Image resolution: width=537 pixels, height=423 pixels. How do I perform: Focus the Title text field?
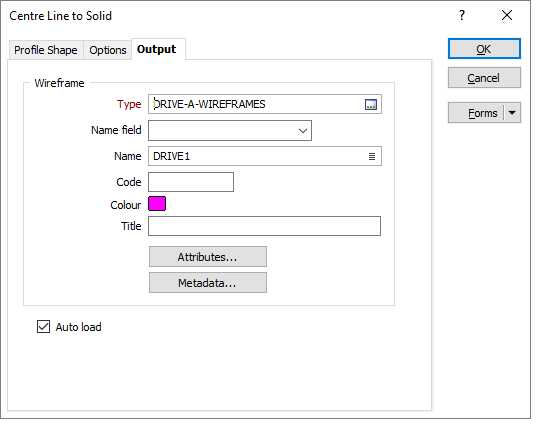click(x=264, y=226)
